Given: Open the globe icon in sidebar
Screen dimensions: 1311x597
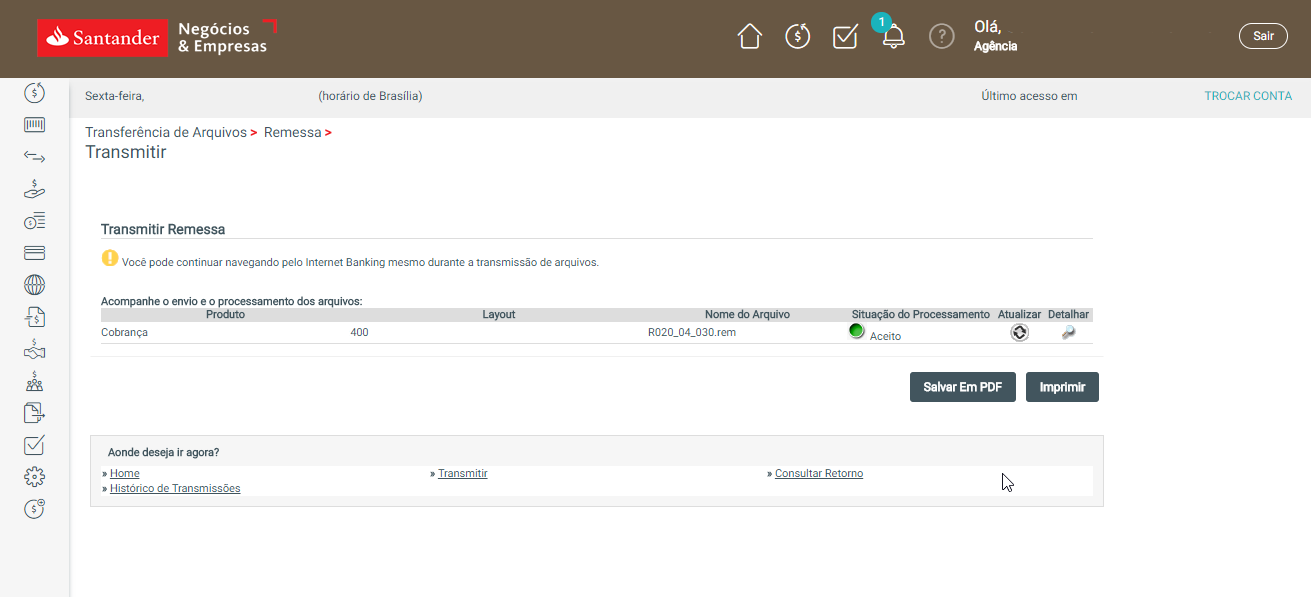Looking at the screenshot, I should click(35, 285).
